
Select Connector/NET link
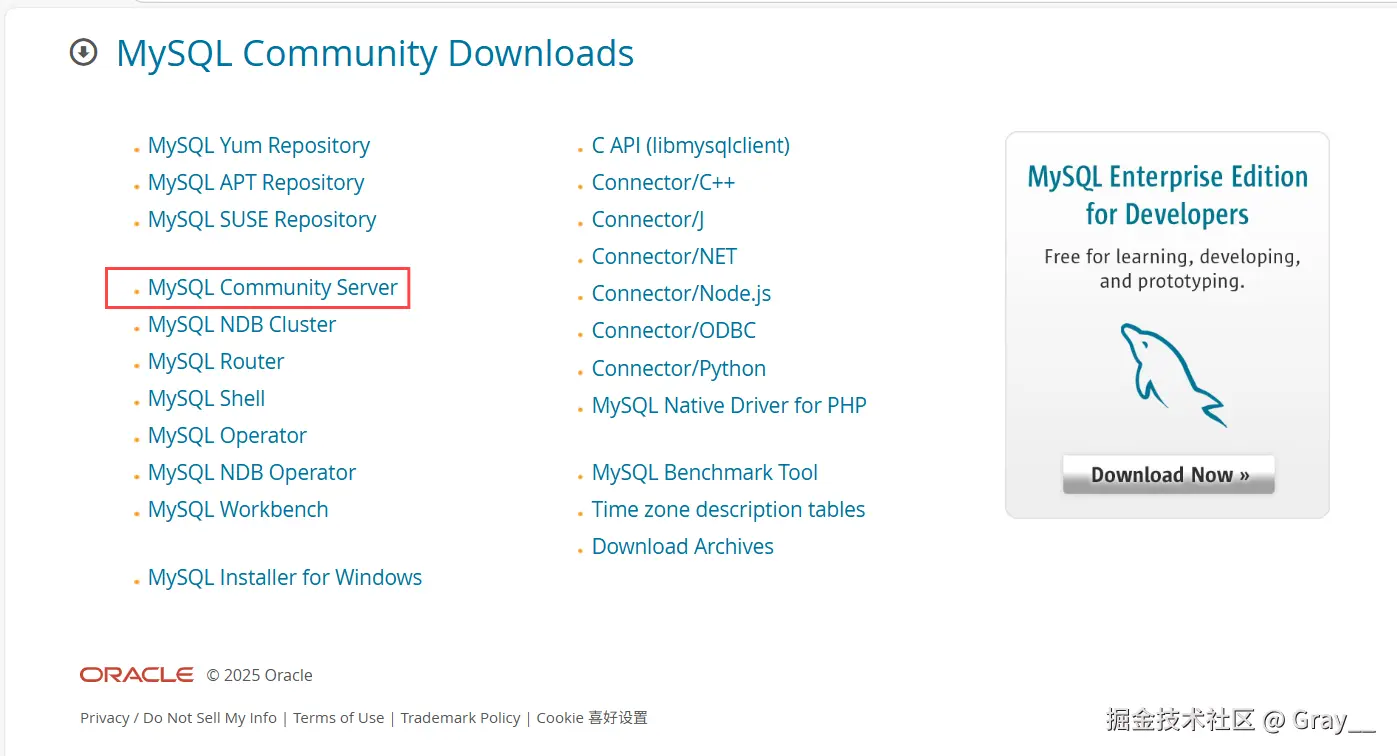[664, 257]
